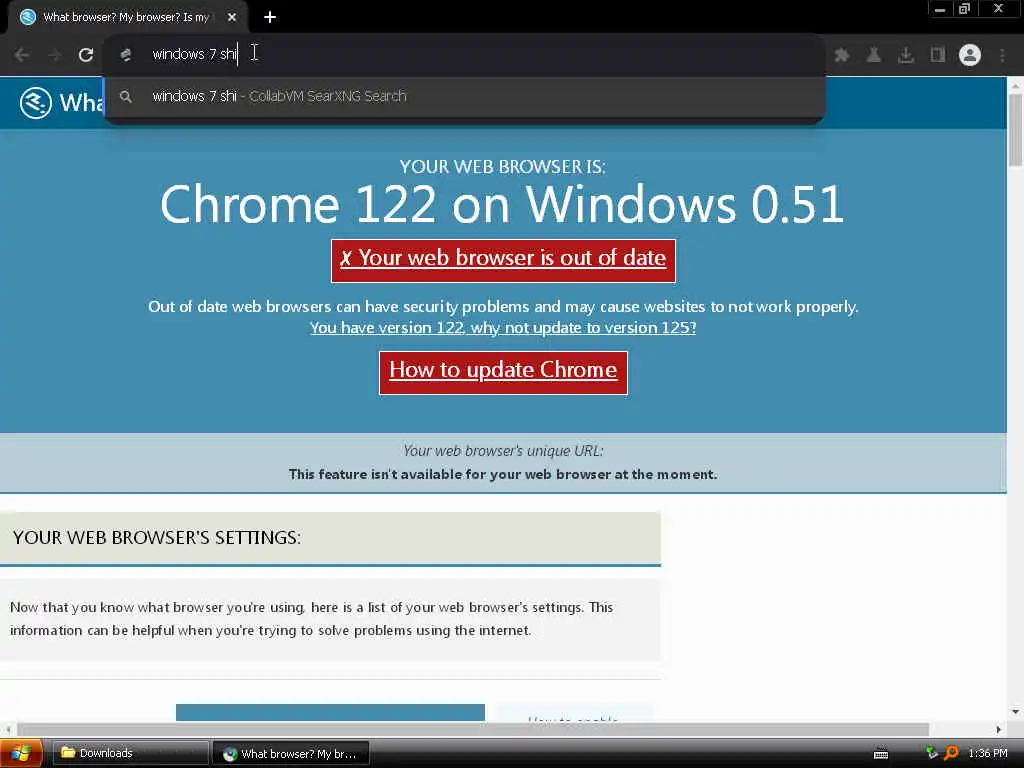
Task: Open 'Your web browser is out of date' link
Action: (x=503, y=261)
